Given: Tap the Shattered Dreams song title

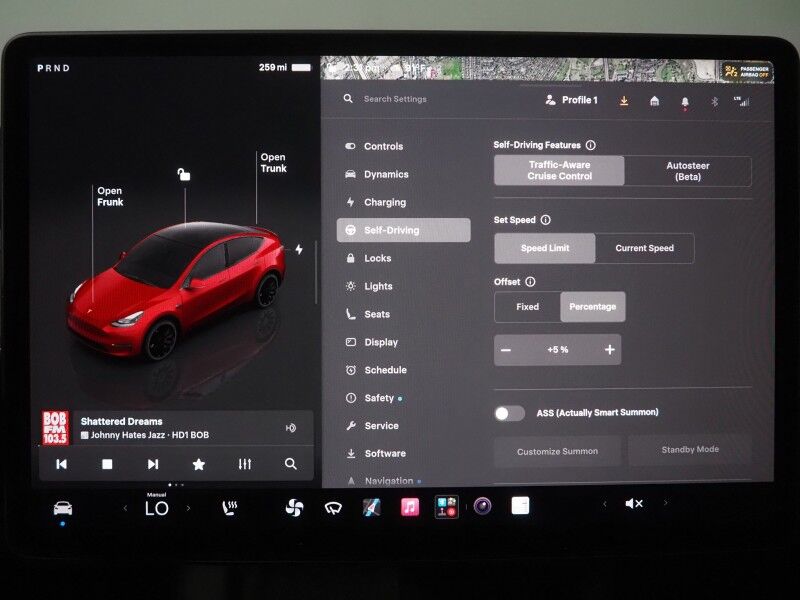Looking at the screenshot, I should click(121, 421).
